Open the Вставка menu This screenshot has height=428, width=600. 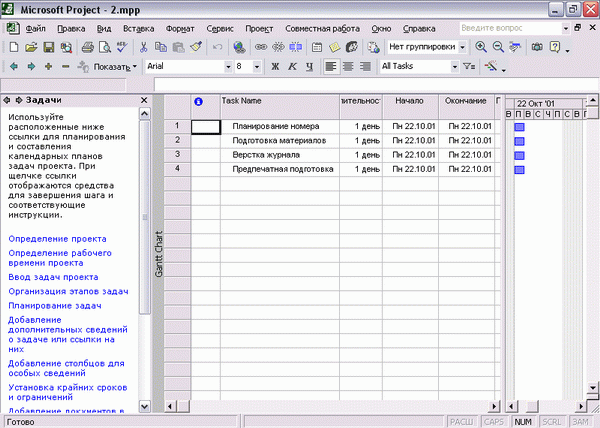139,29
